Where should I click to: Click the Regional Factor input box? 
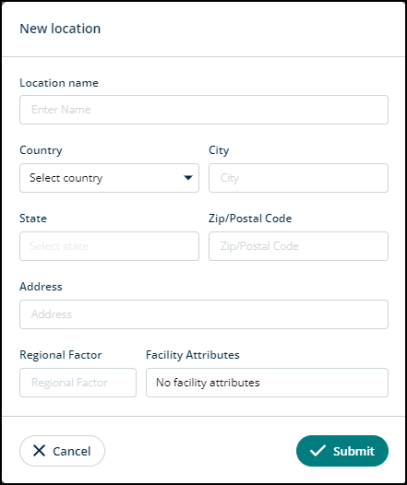click(78, 382)
